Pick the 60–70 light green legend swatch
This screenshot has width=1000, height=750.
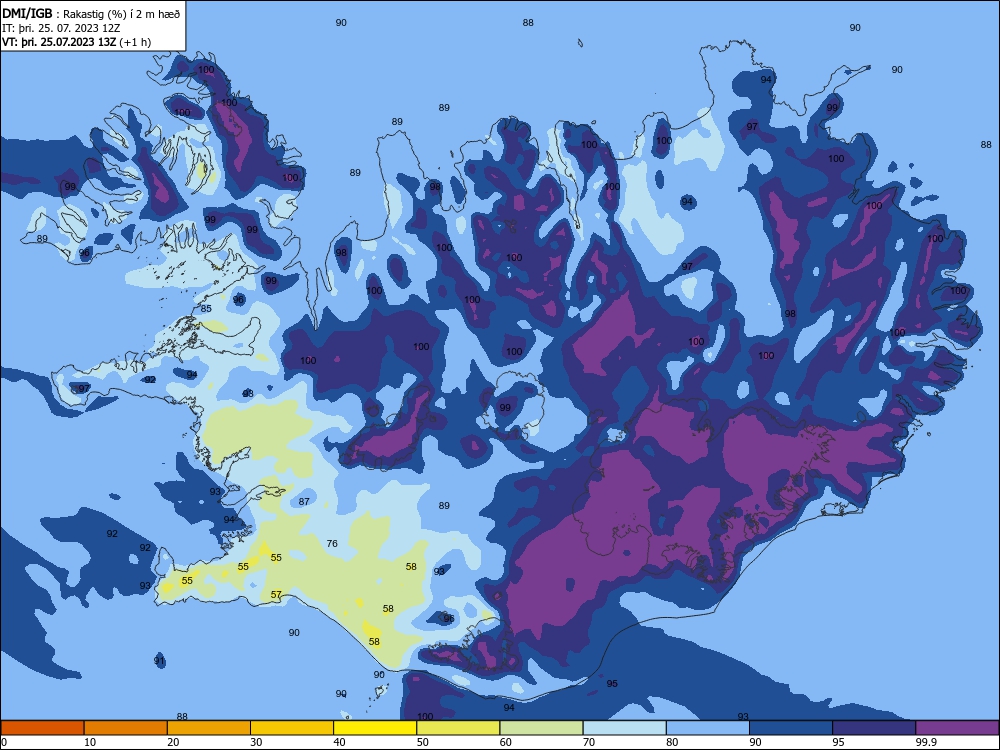click(x=541, y=728)
